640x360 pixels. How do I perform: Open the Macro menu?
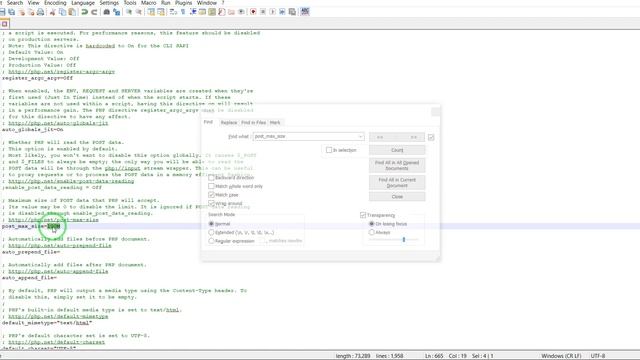click(x=149, y=3)
